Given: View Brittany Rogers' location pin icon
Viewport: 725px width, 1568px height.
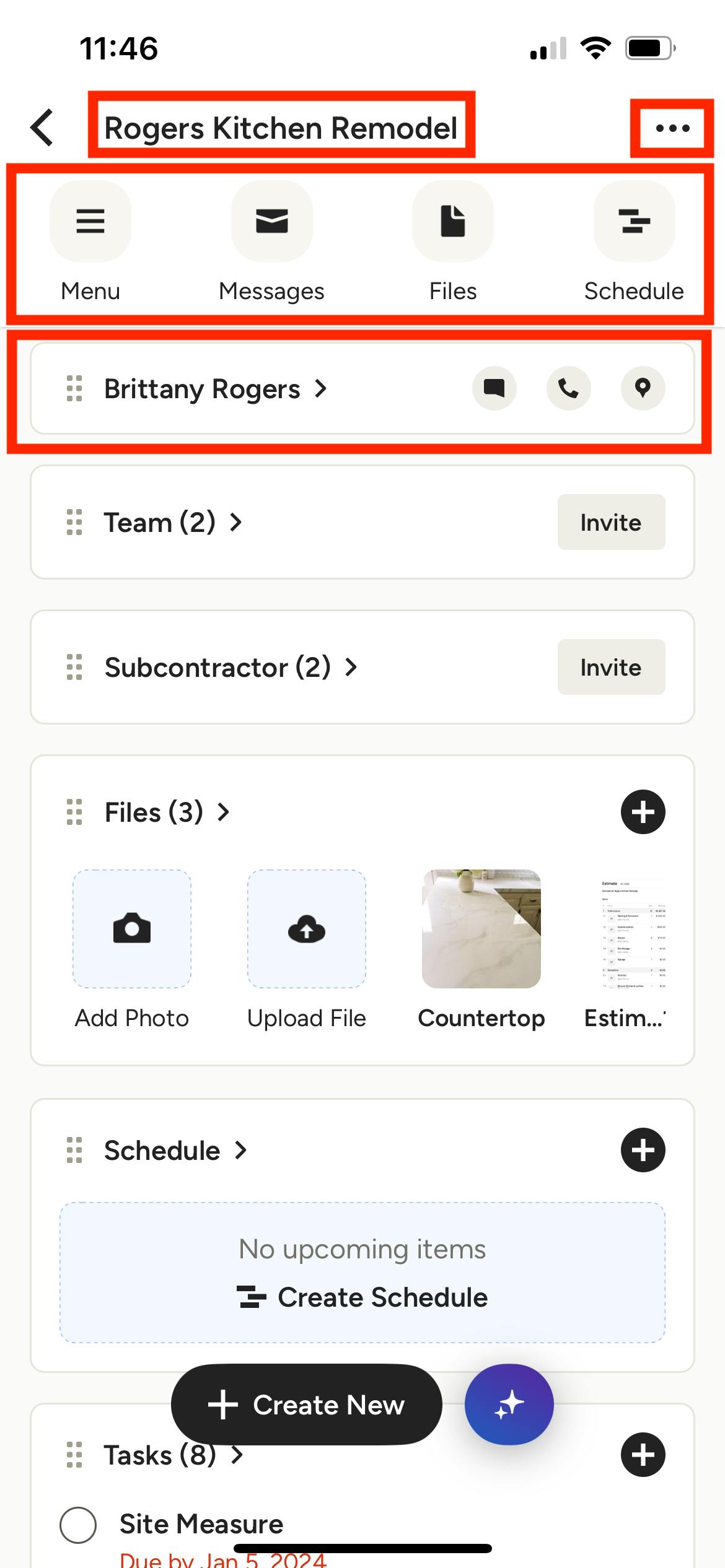Looking at the screenshot, I should pos(643,389).
